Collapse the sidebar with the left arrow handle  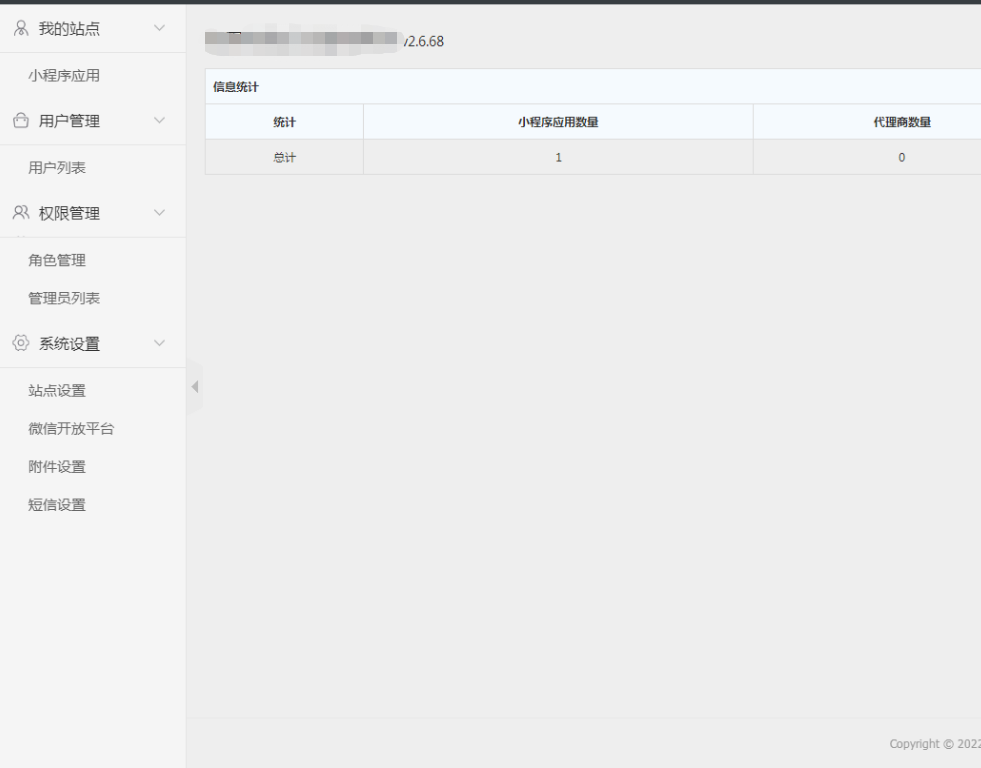(x=195, y=387)
